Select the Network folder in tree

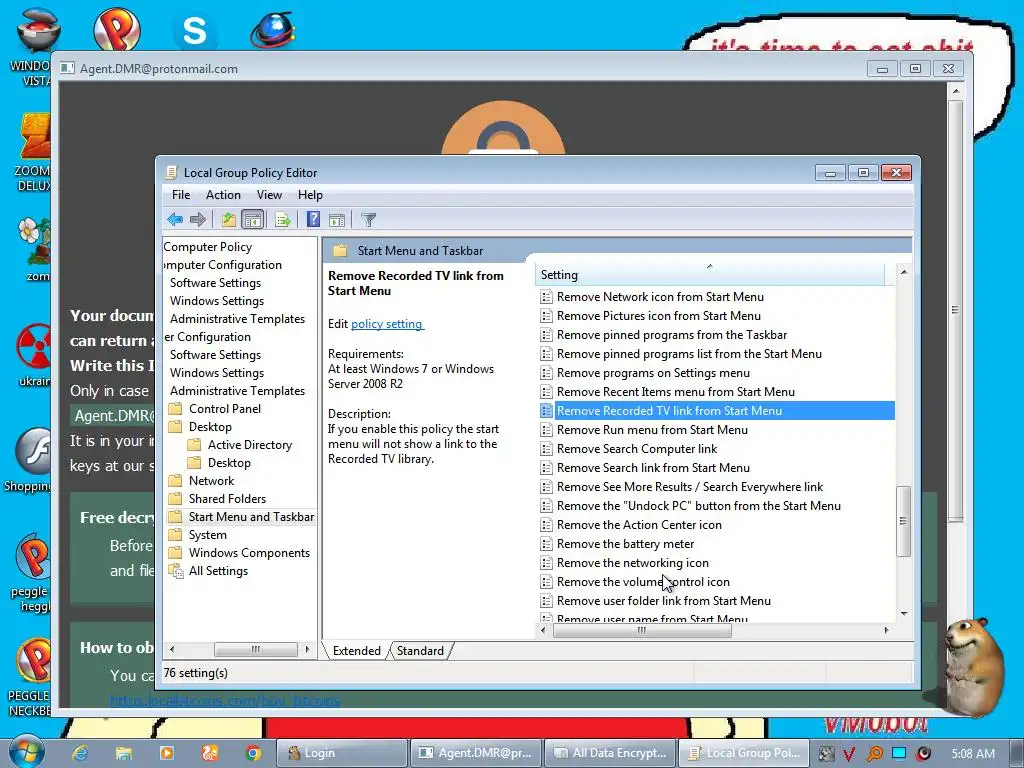pos(211,481)
